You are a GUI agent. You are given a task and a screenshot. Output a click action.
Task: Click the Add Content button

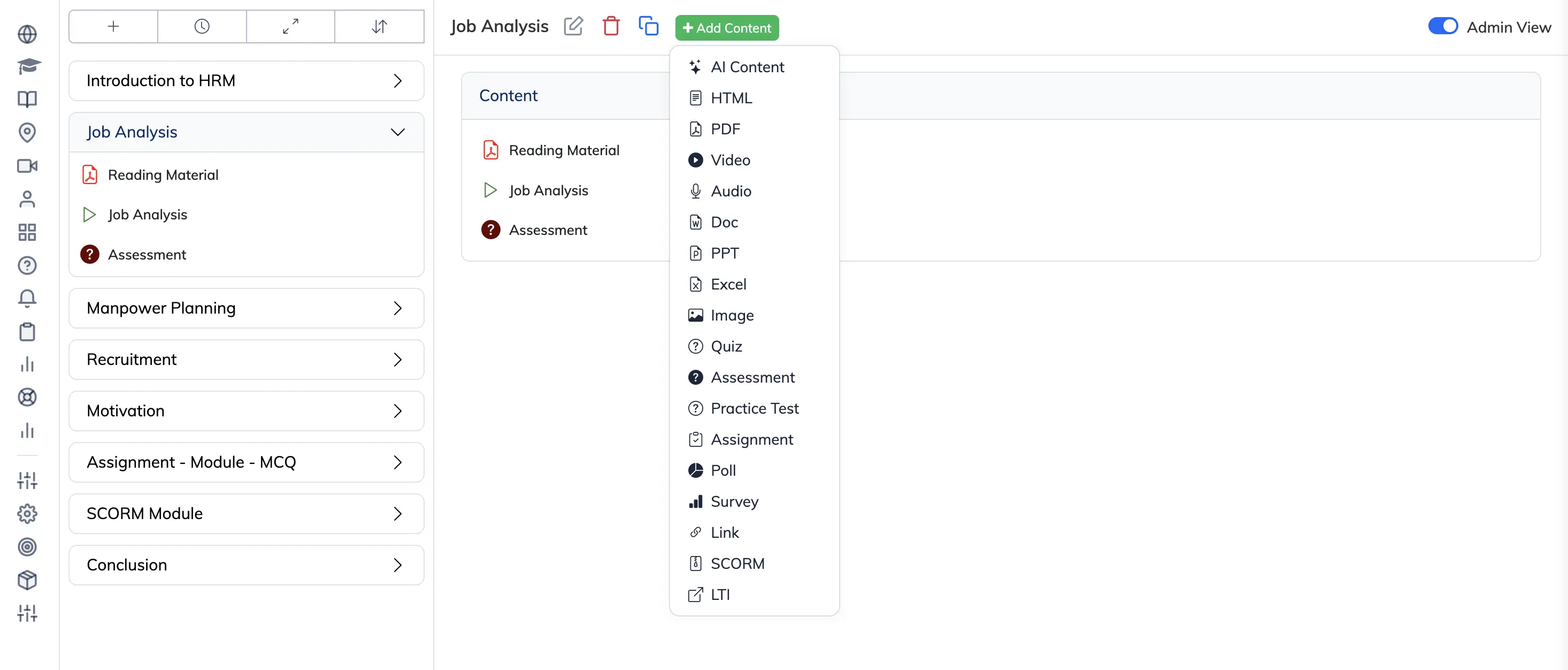(727, 27)
